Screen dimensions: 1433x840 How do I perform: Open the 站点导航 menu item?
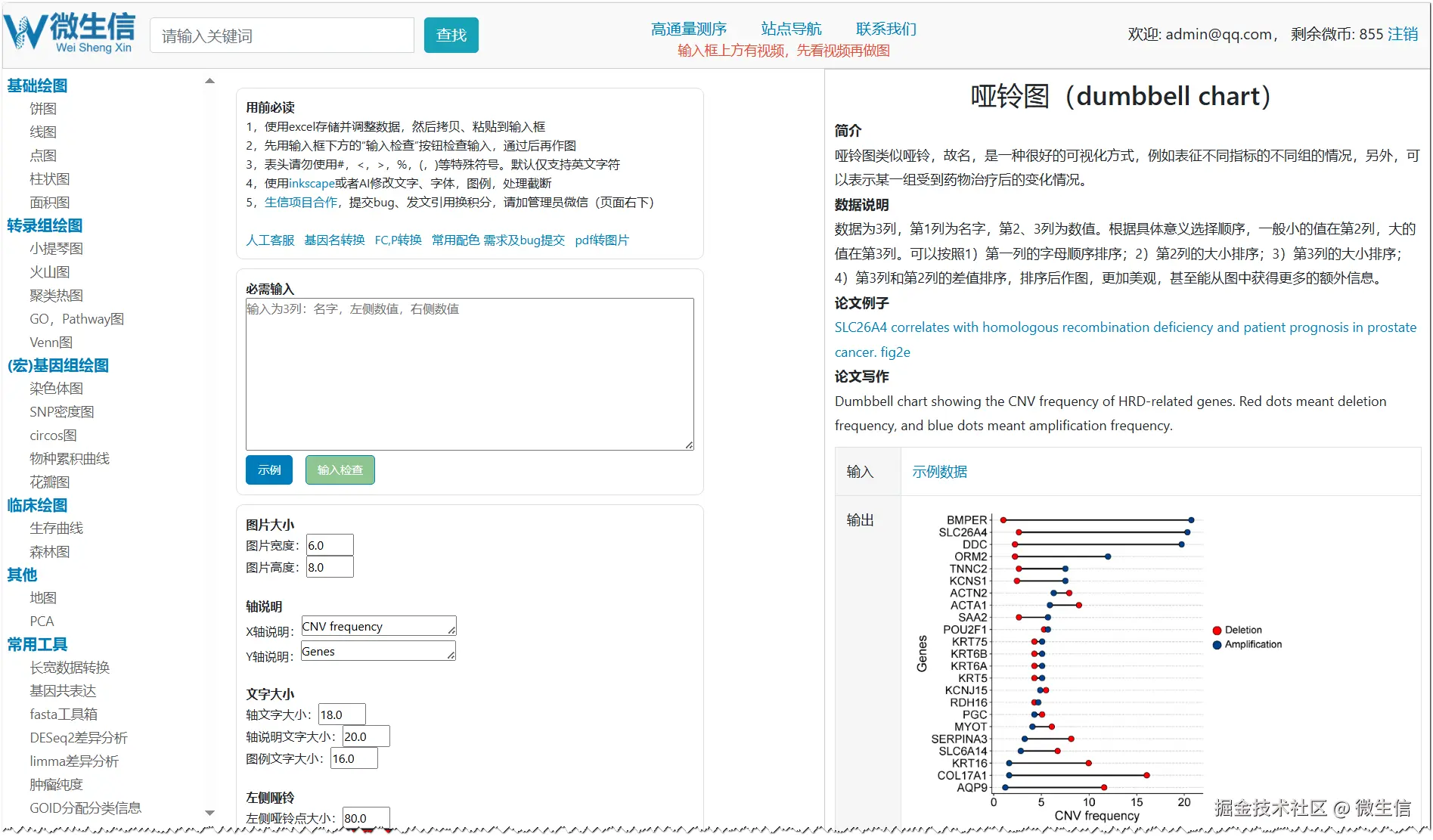791,29
